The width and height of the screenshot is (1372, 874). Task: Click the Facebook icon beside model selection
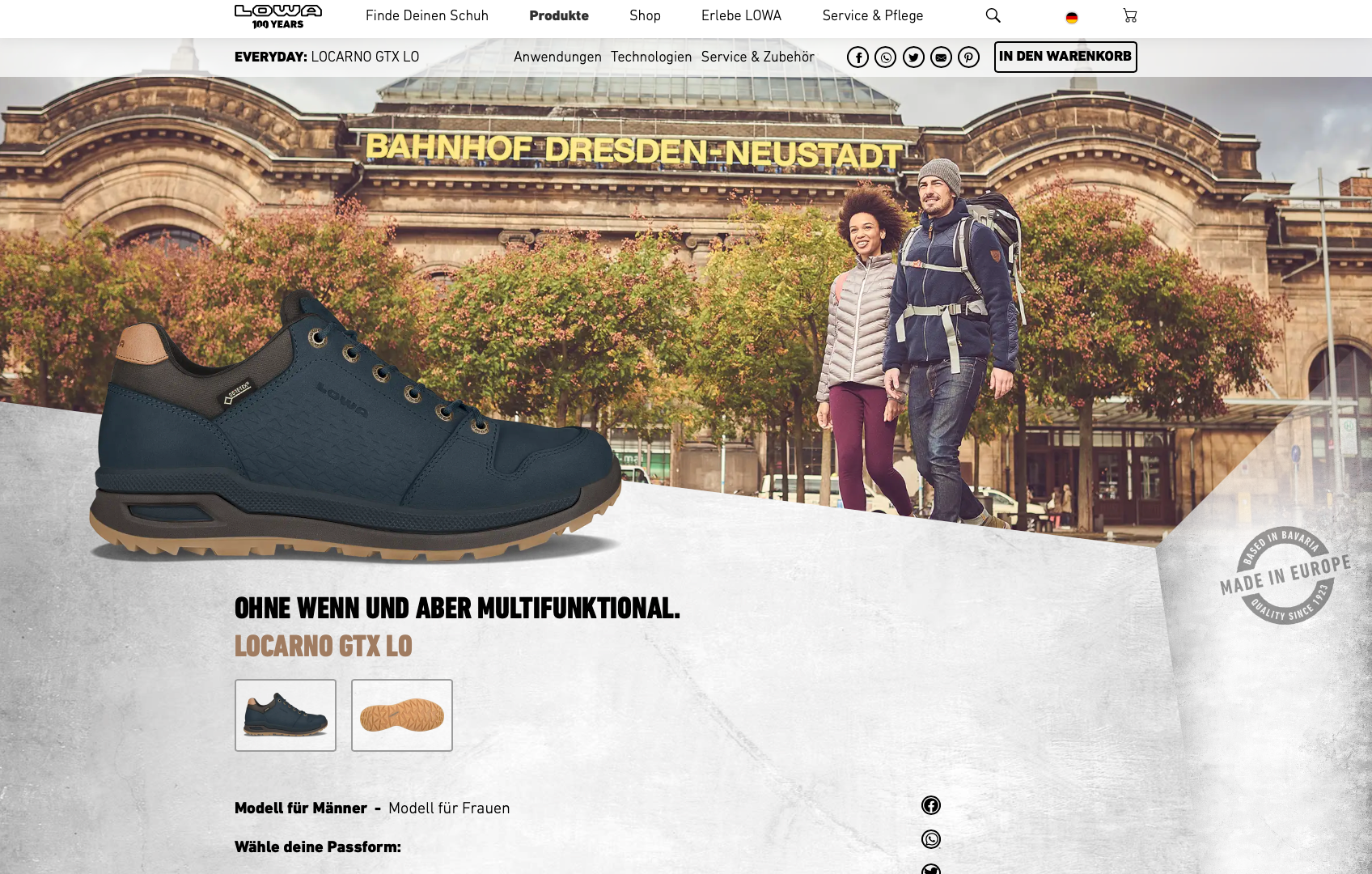click(x=931, y=805)
